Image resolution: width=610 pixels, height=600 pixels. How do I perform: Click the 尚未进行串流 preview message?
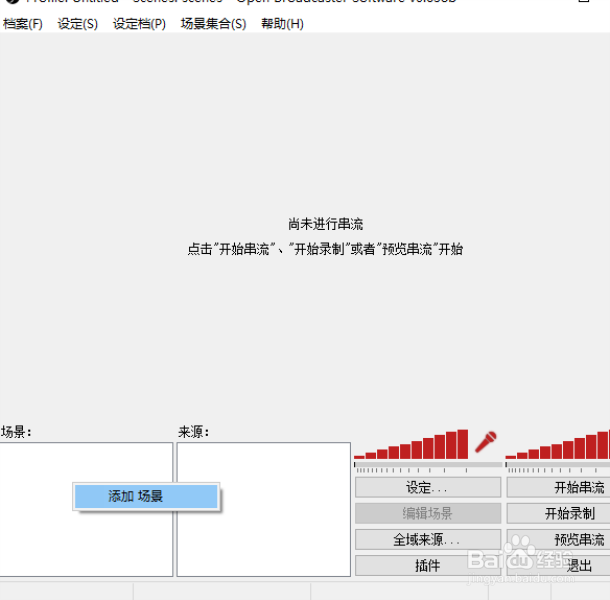point(325,224)
